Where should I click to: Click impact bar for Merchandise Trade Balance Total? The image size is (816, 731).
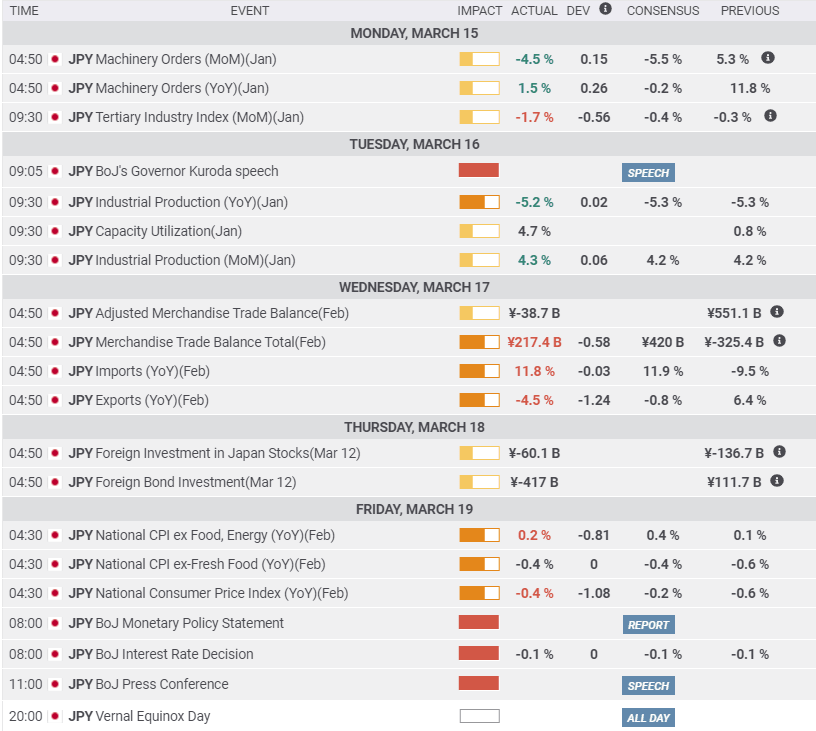(x=479, y=342)
